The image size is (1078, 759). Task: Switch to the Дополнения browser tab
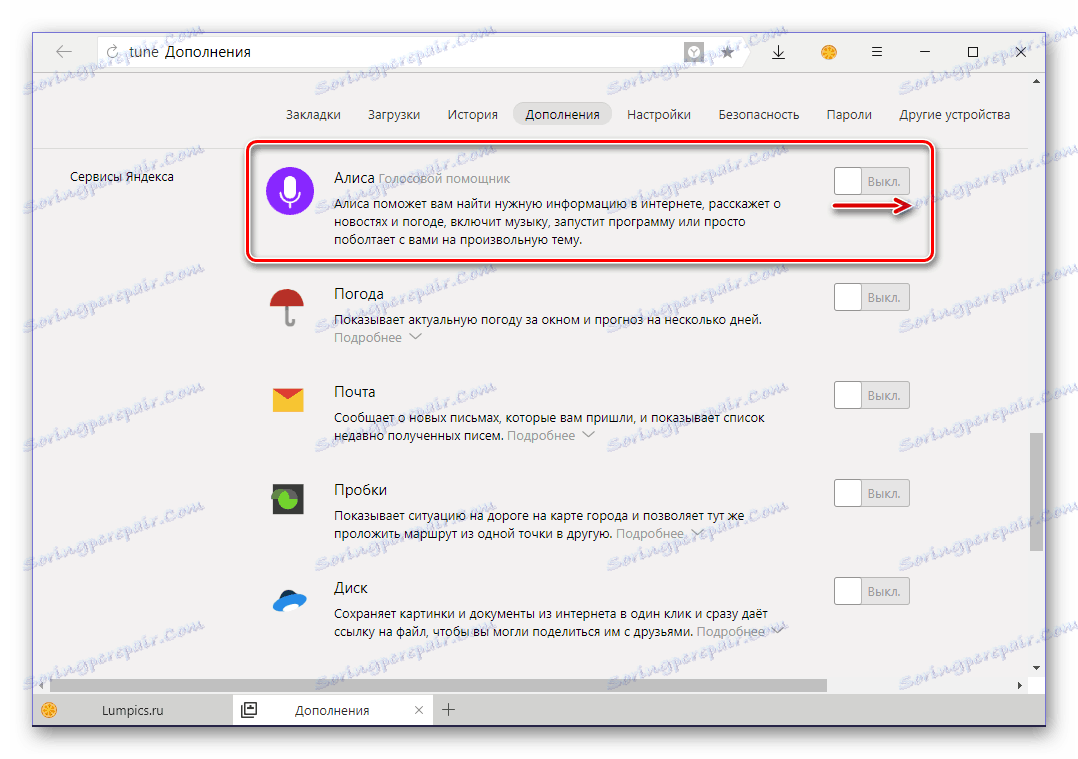point(333,710)
